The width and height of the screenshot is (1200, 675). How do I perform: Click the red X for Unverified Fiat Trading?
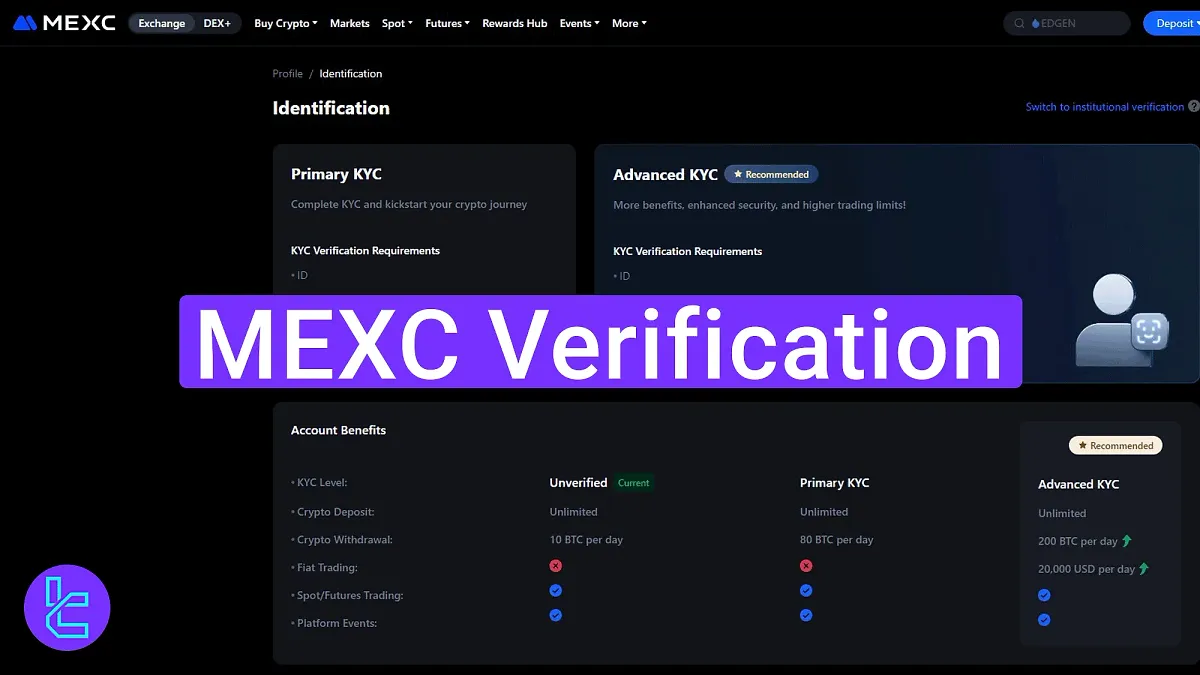pyautogui.click(x=556, y=565)
